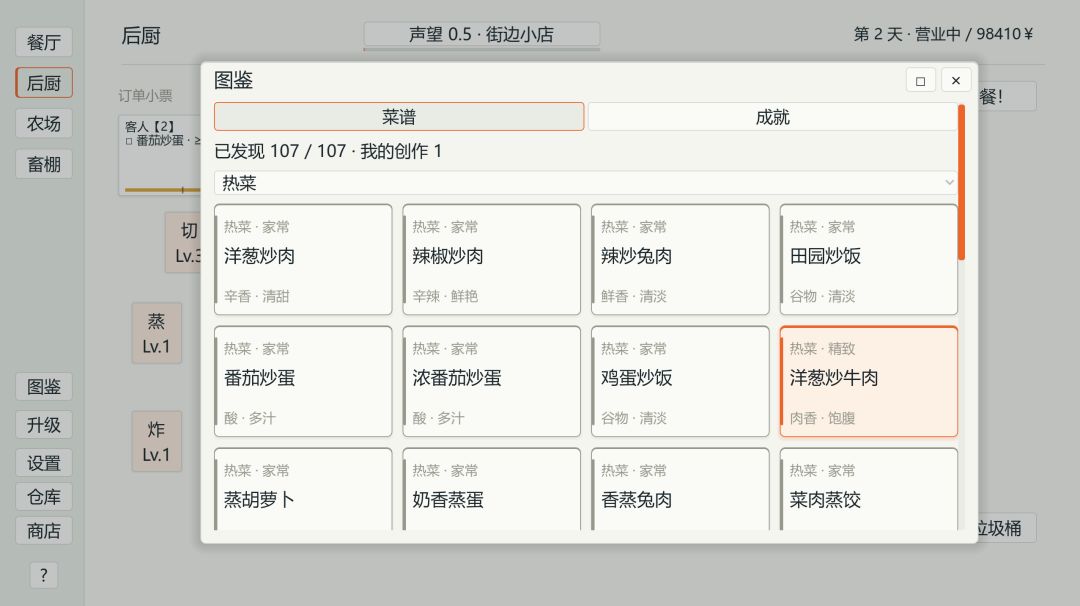Click the 已发现 107 / 107 counter text

coord(280,151)
